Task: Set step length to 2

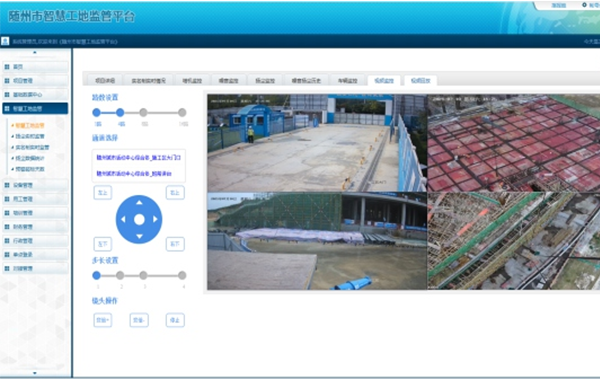Action: coord(120,275)
